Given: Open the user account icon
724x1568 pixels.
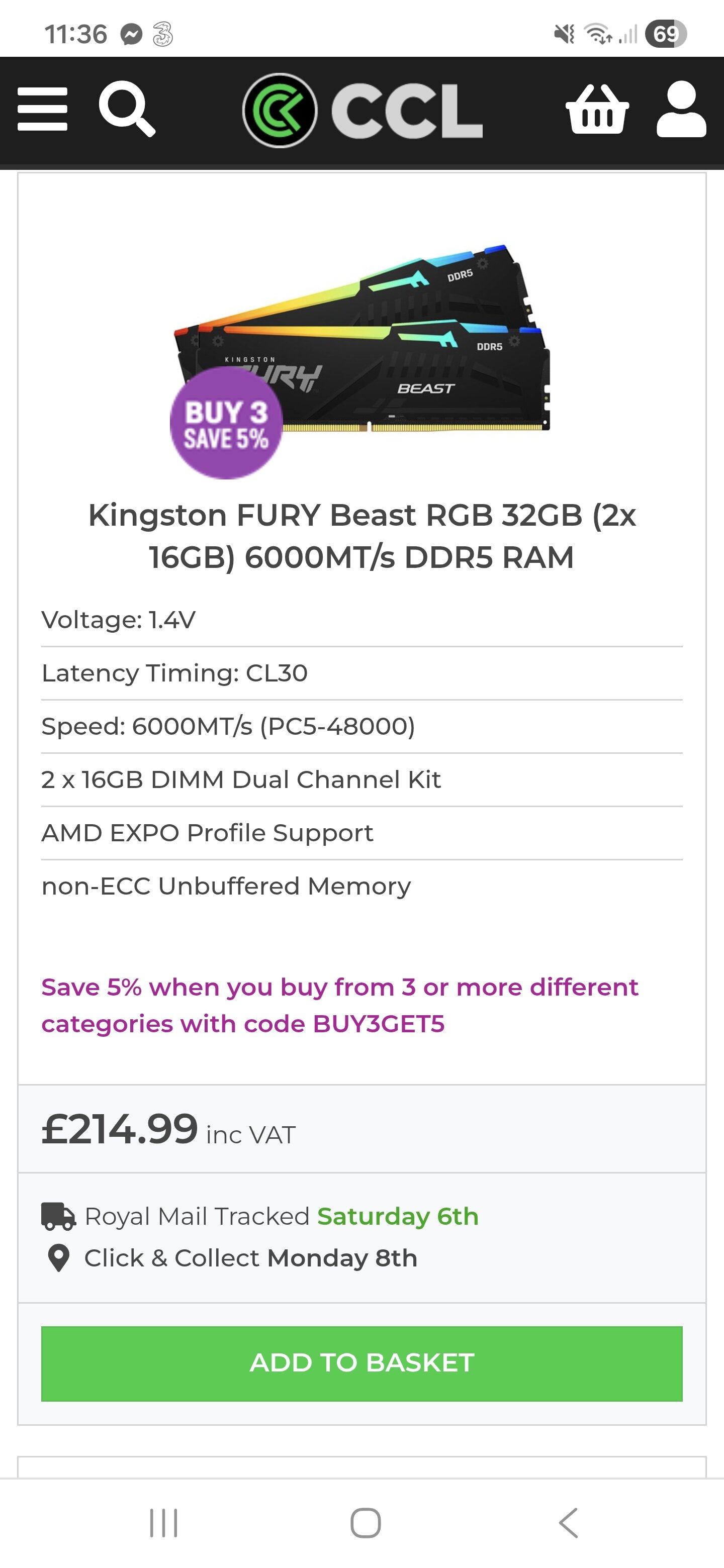Looking at the screenshot, I should point(681,110).
